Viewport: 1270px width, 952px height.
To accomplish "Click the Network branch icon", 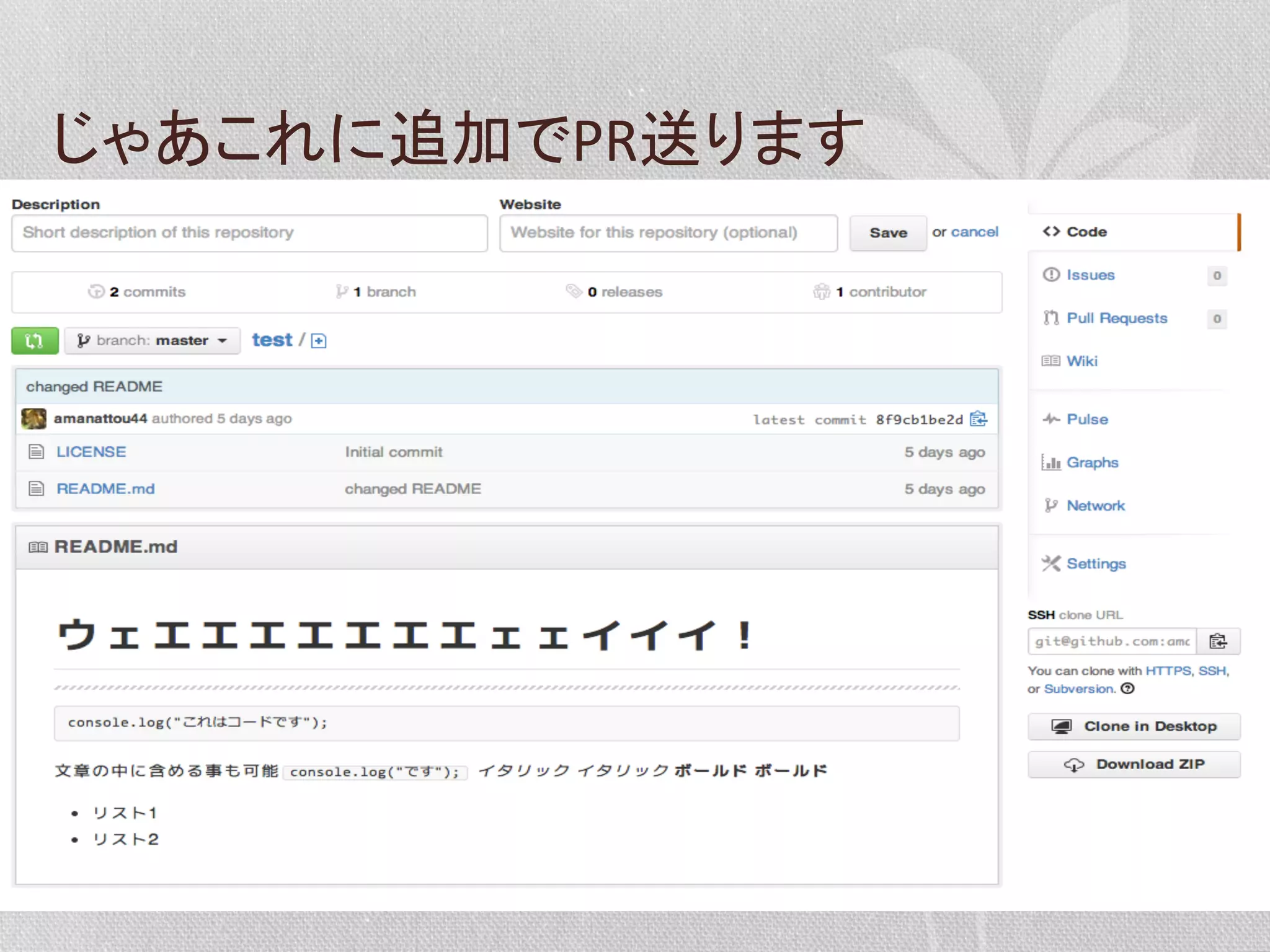I will (x=1050, y=506).
